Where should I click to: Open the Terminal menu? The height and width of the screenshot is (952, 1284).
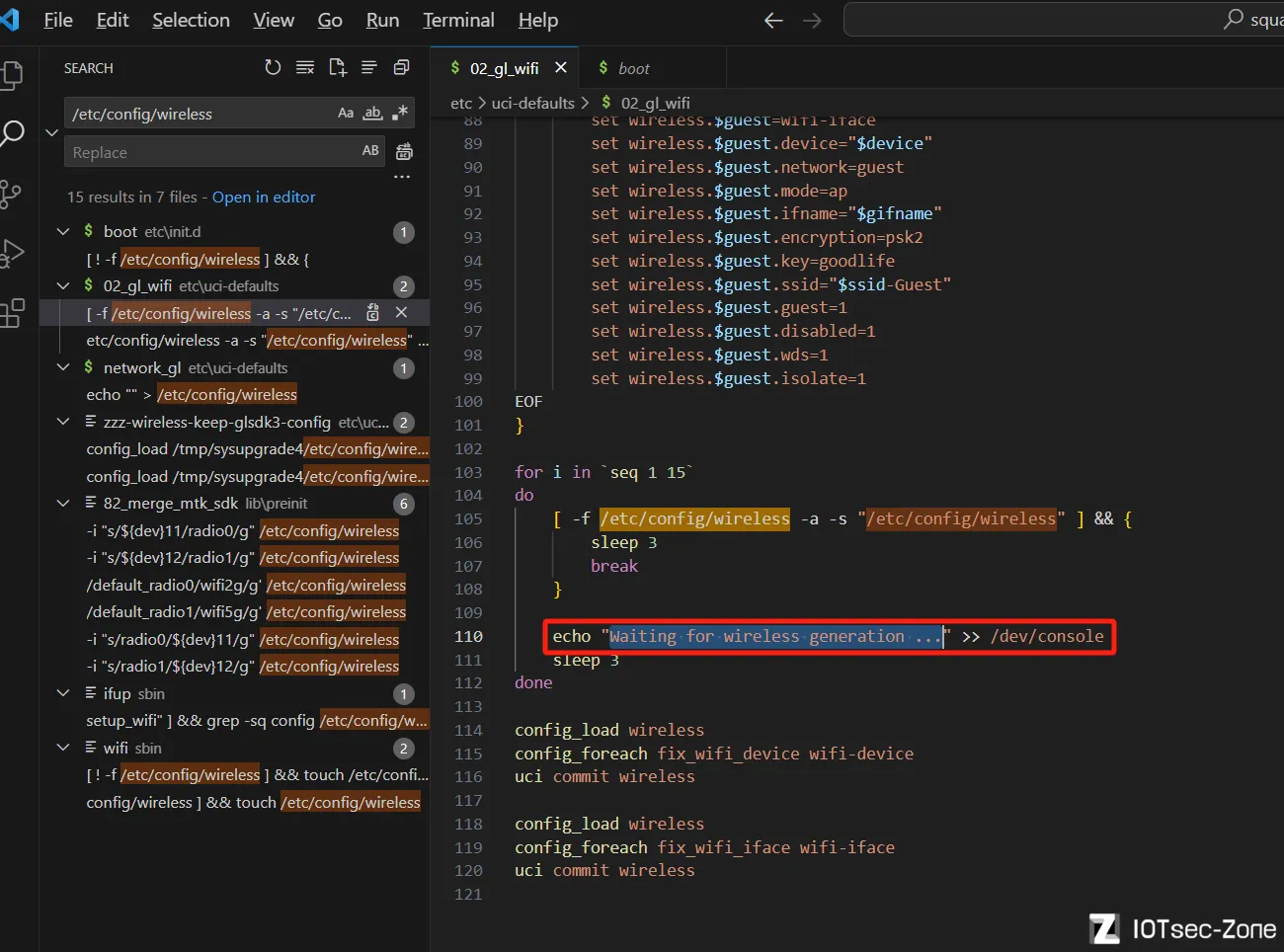click(458, 20)
